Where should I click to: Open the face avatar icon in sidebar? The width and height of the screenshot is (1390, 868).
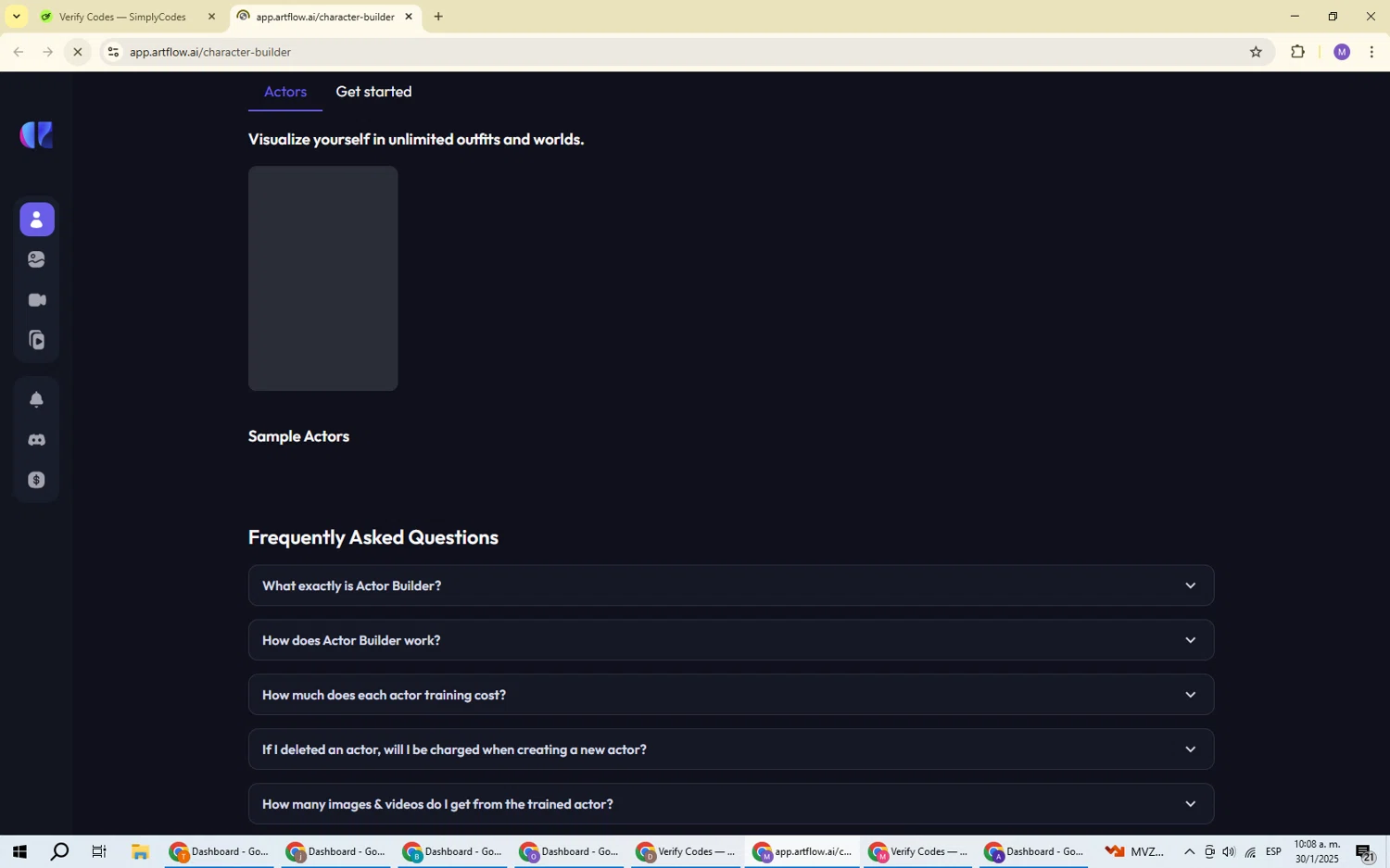pos(37,260)
